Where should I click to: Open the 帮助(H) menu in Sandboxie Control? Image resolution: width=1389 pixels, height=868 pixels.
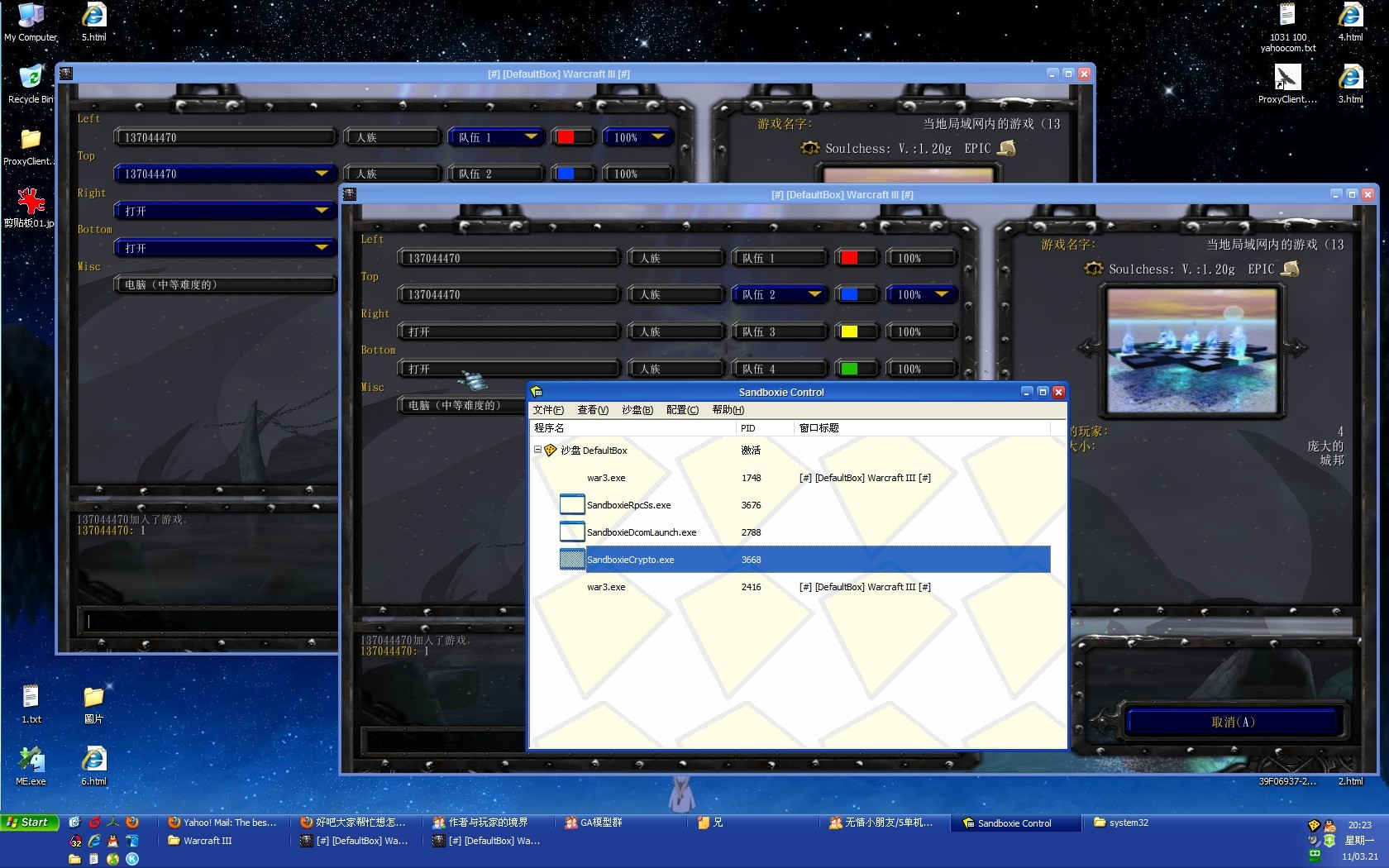point(728,410)
